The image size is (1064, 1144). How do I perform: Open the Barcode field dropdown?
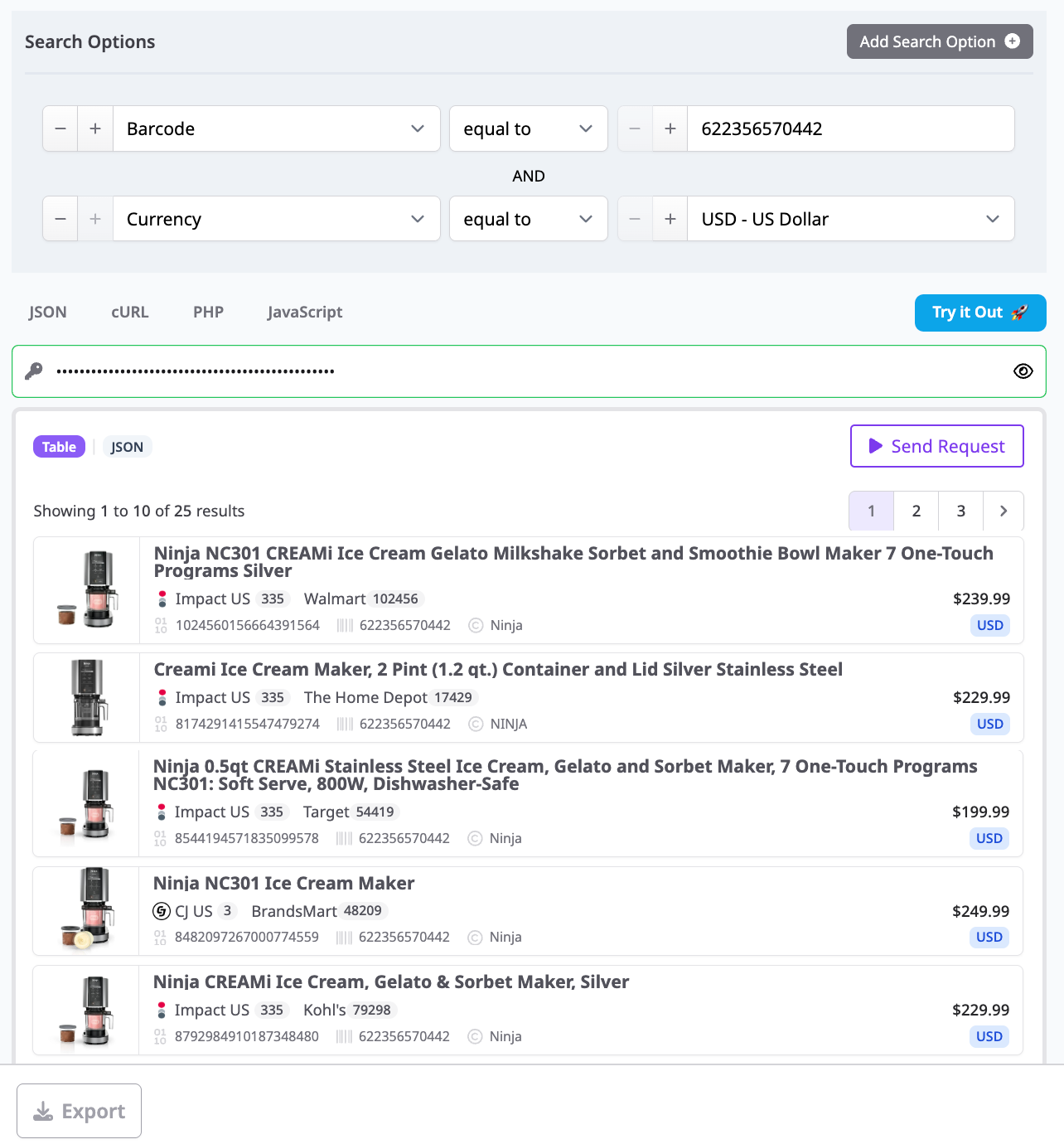pyautogui.click(x=277, y=128)
